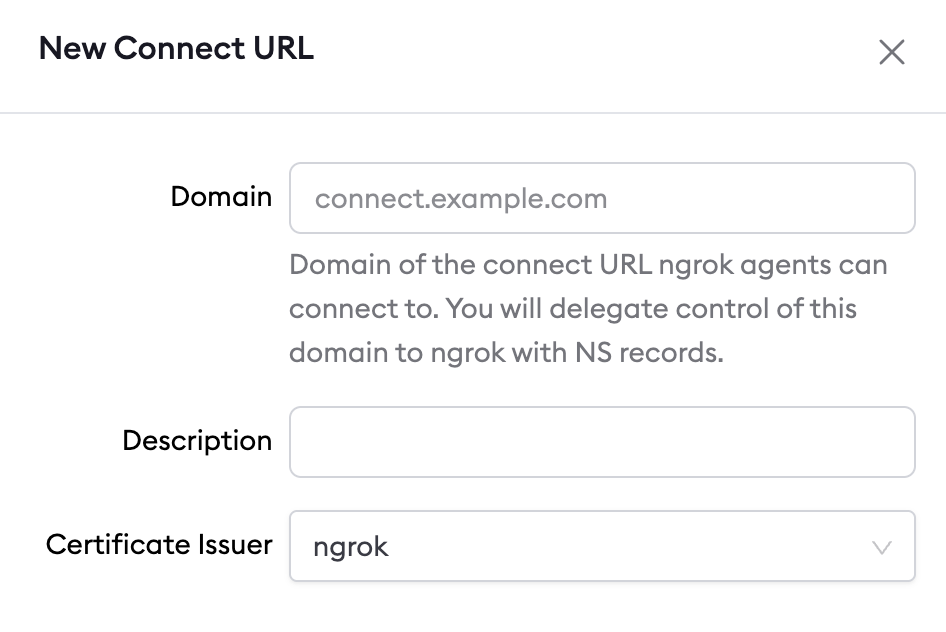This screenshot has width=946, height=632.
Task: Click the connect.example.com placeholder text
Action: point(461,198)
